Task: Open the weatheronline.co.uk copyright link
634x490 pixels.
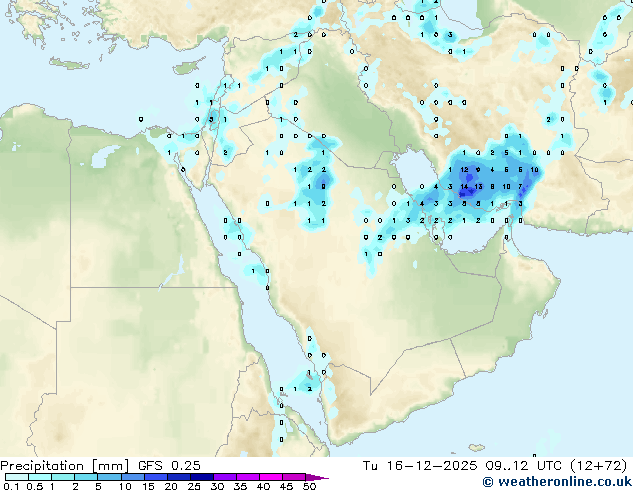Action: coord(557,482)
